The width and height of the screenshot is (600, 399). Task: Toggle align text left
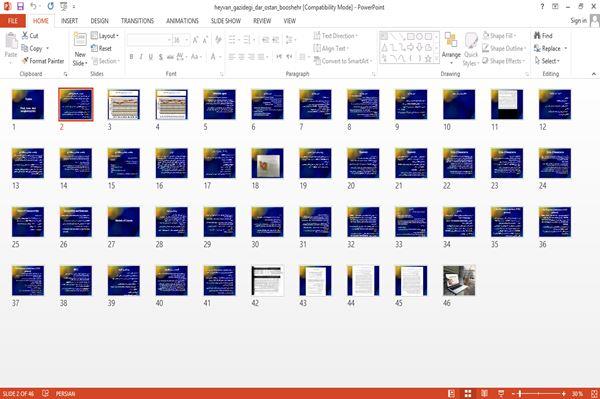click(x=232, y=57)
